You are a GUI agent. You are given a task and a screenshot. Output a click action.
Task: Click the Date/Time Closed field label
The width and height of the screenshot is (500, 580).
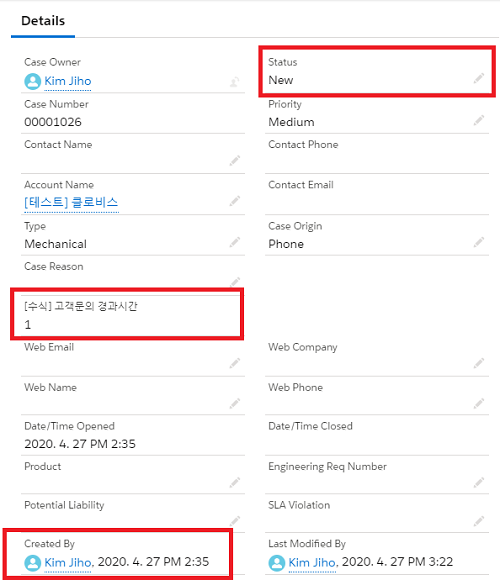click(x=310, y=426)
